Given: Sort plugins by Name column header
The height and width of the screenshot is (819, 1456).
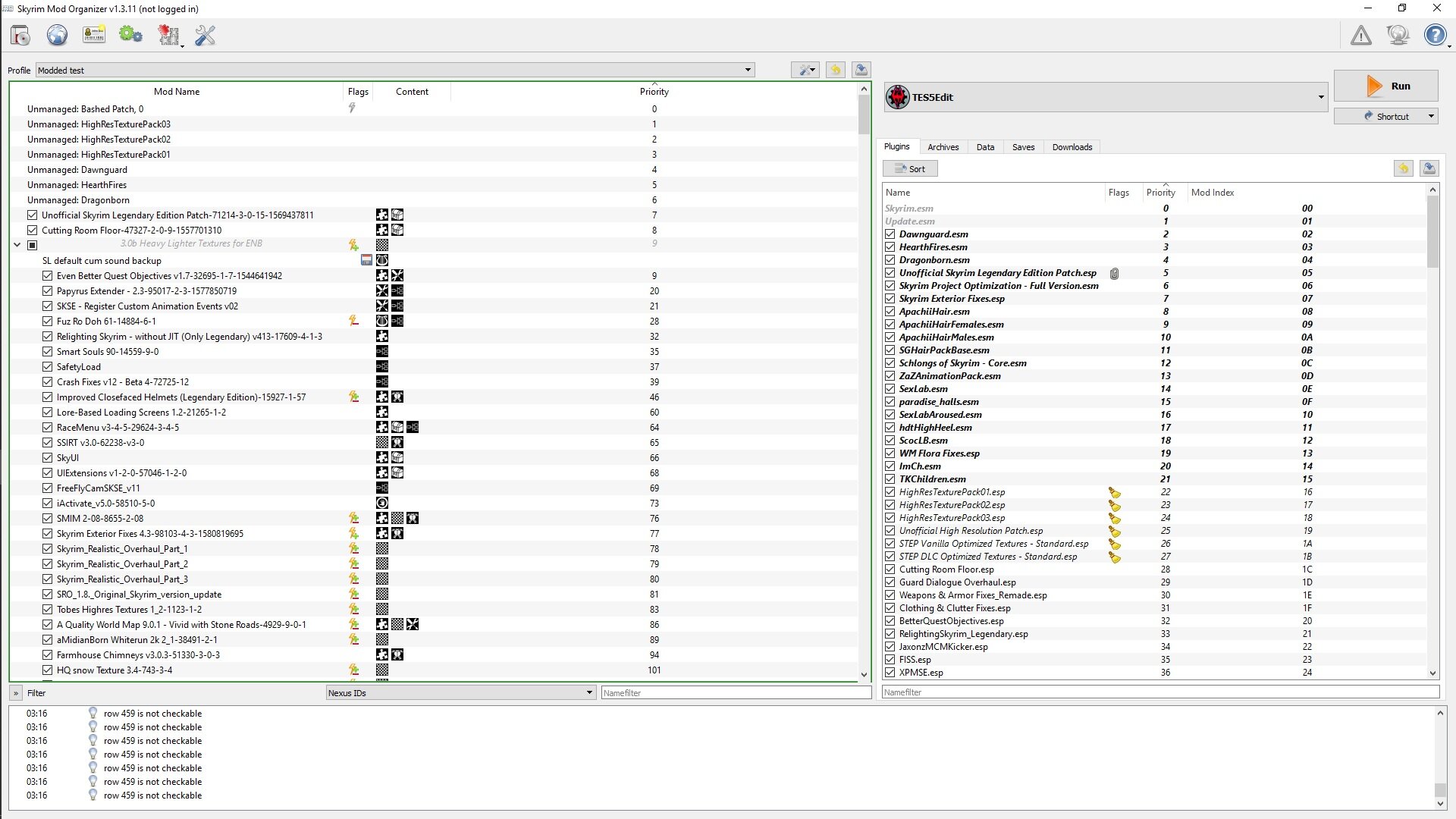Looking at the screenshot, I should pos(993,192).
